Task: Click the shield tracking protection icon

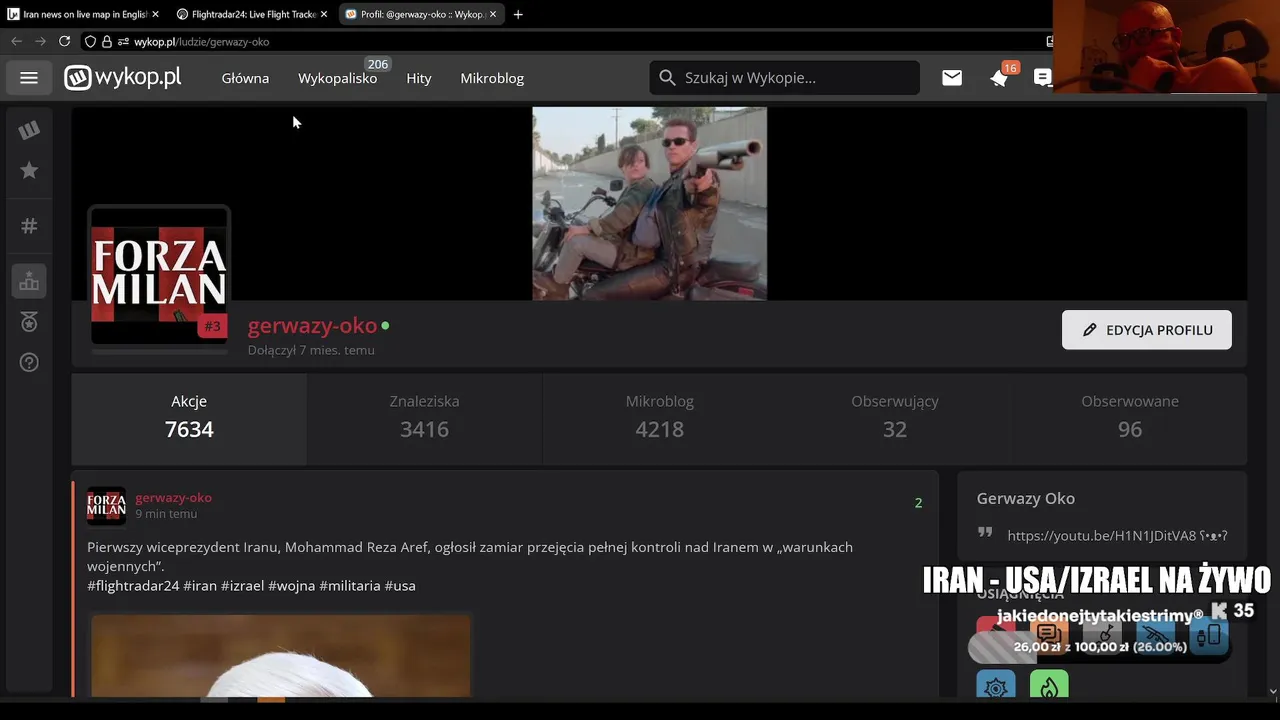Action: coord(90,42)
